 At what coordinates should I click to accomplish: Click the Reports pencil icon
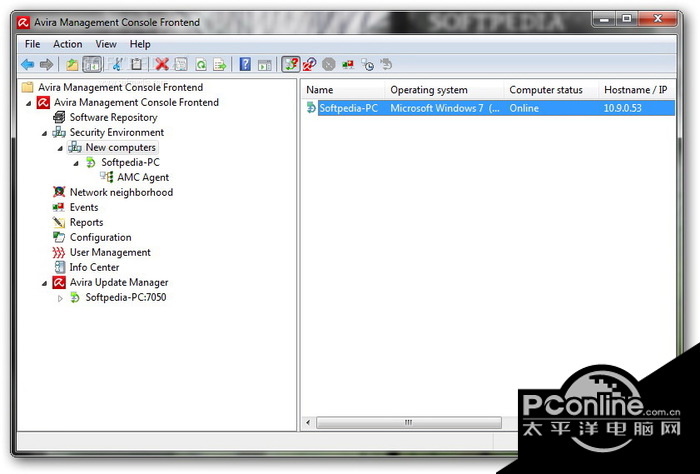pos(58,222)
